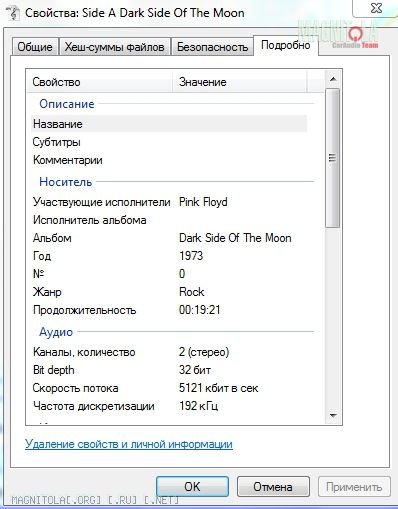Click the Описание group header
This screenshot has height=509, width=398.
pyautogui.click(x=67, y=104)
